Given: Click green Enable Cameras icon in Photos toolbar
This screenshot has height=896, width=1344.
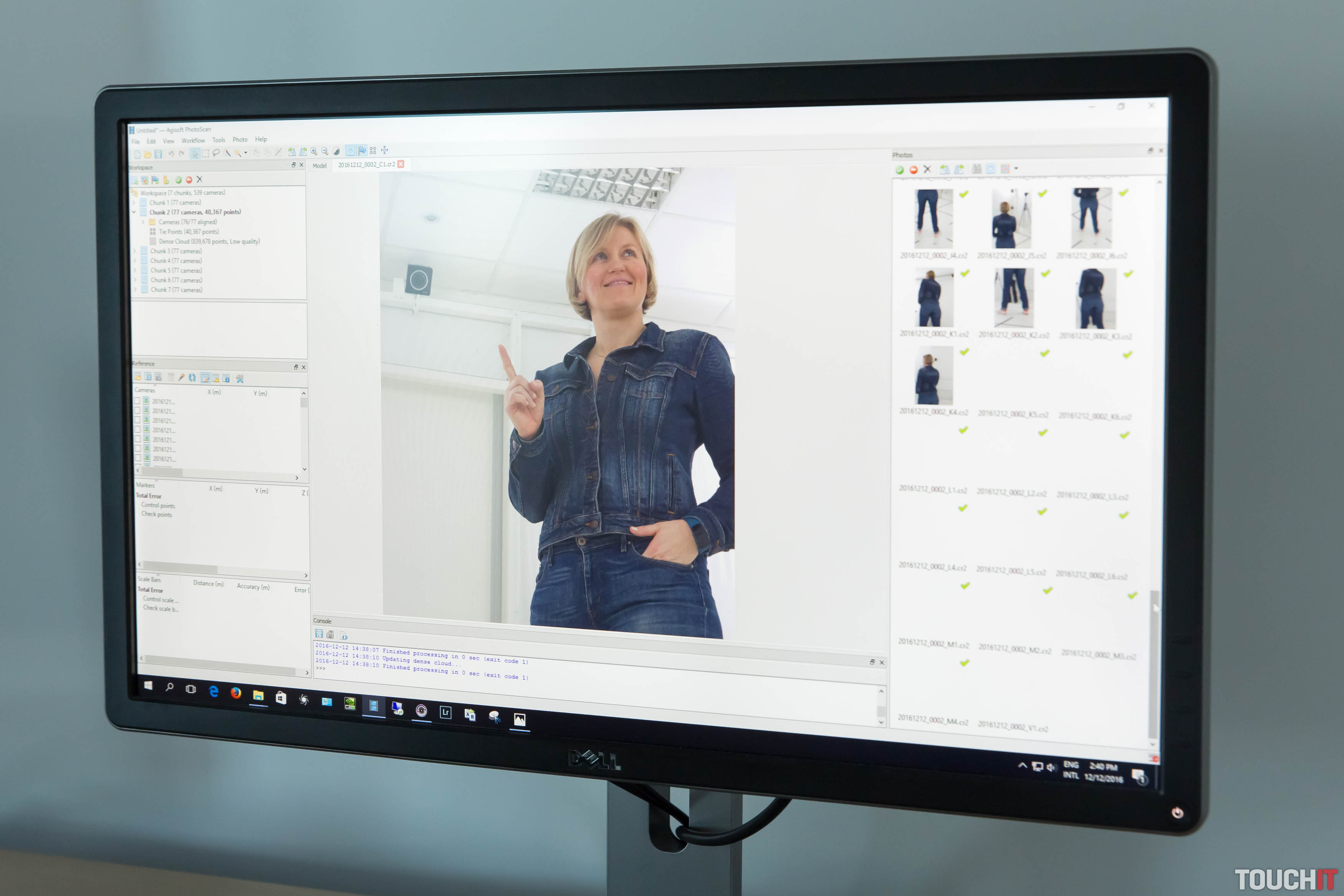Looking at the screenshot, I should pos(900,170).
